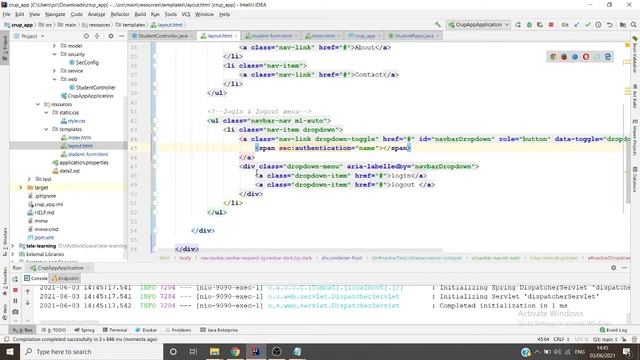Click the Git main branch status widget

[x=605, y=339]
